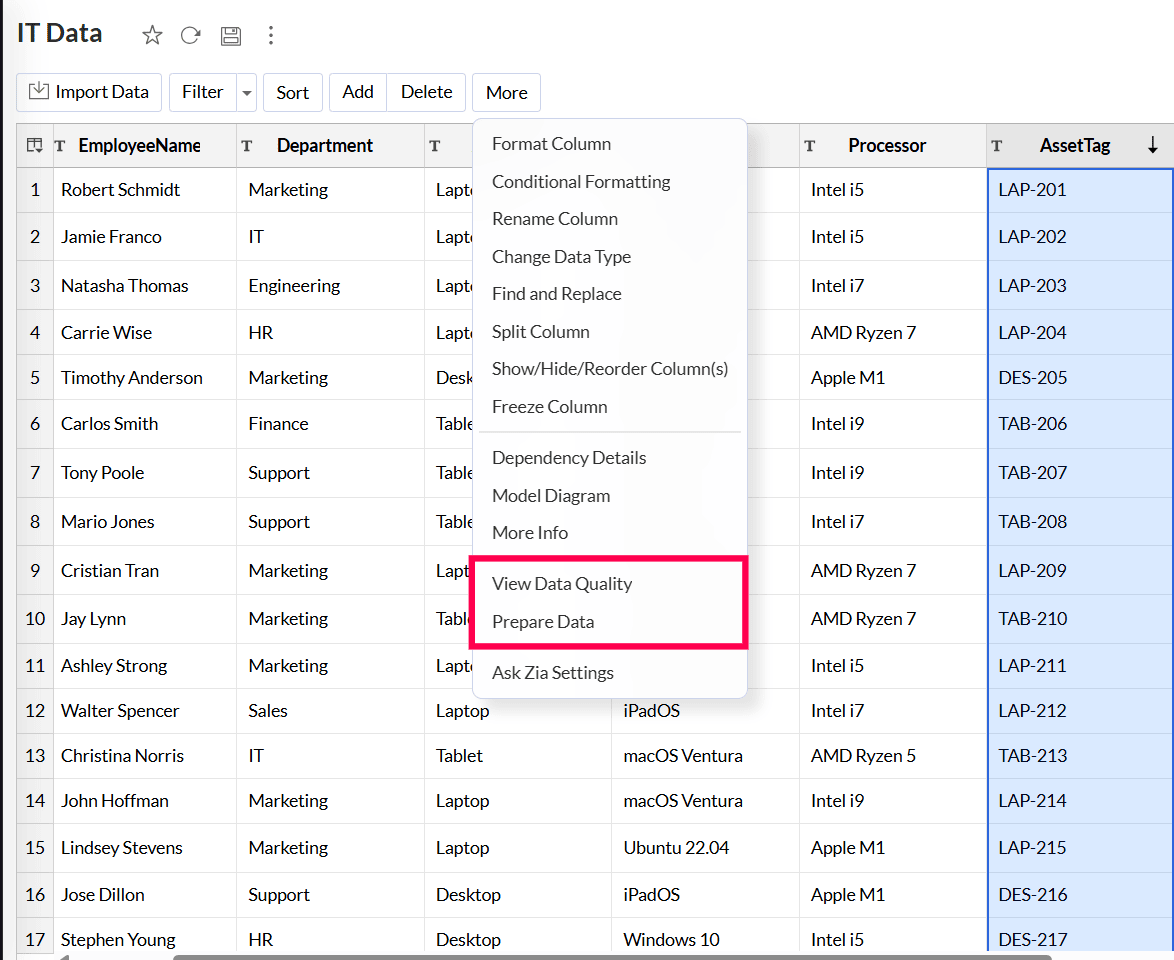Click the save disk icon

[231, 36]
